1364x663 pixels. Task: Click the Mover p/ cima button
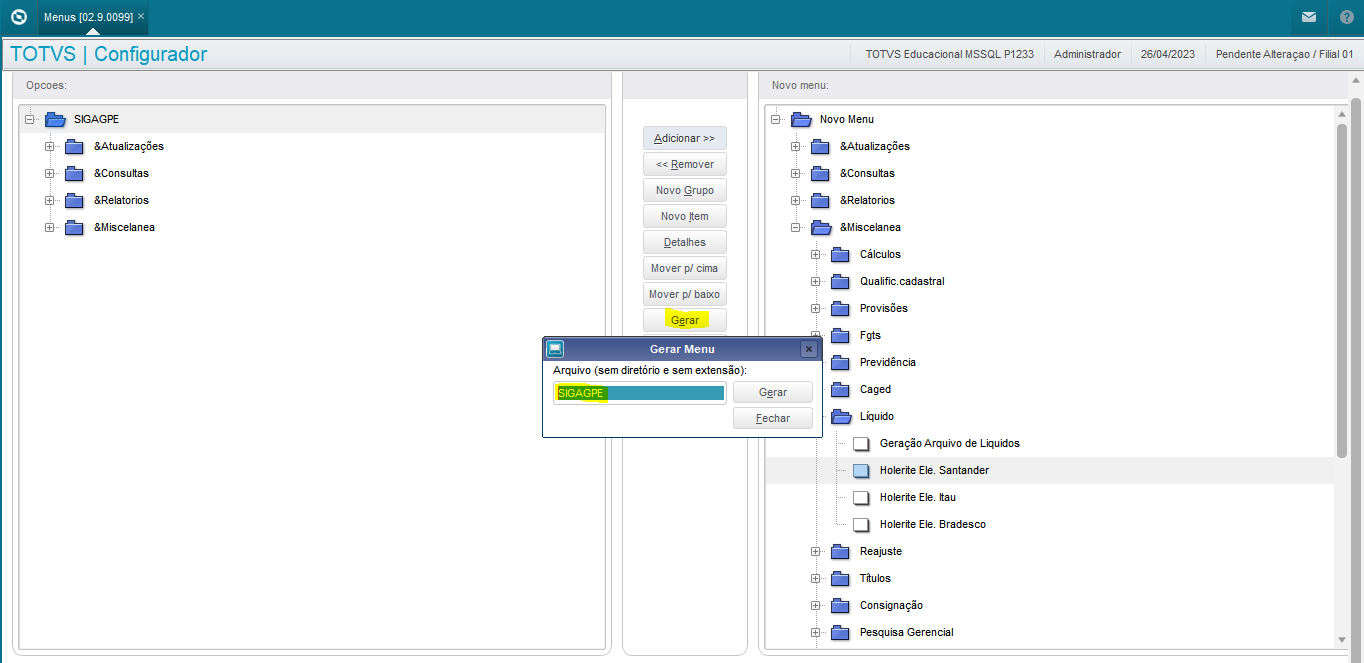685,268
